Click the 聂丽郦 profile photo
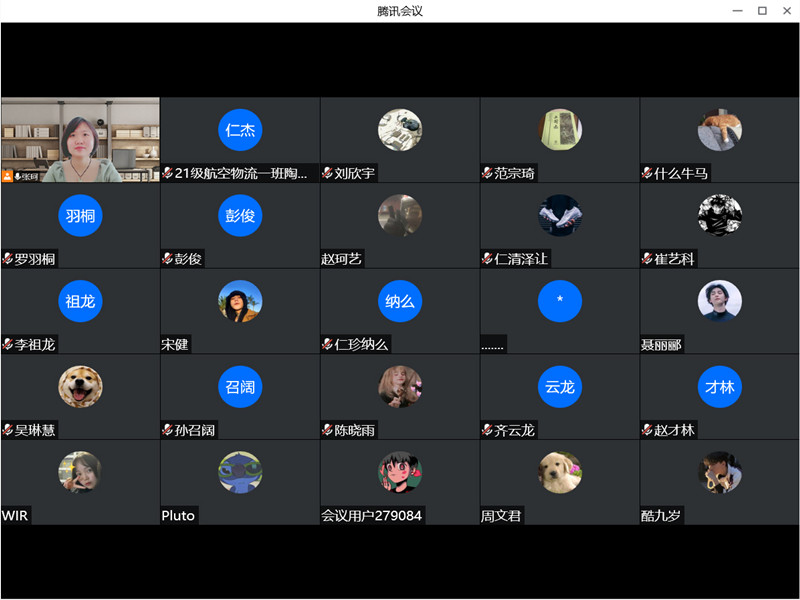800x600 pixels. coord(720,301)
